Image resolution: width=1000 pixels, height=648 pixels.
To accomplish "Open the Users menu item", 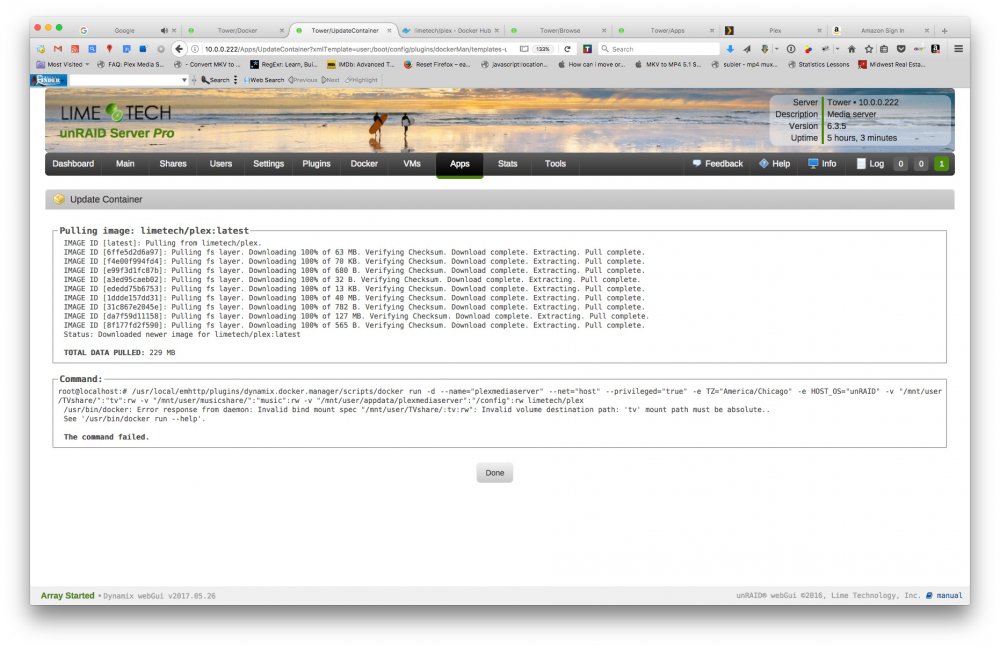I will pos(221,164).
